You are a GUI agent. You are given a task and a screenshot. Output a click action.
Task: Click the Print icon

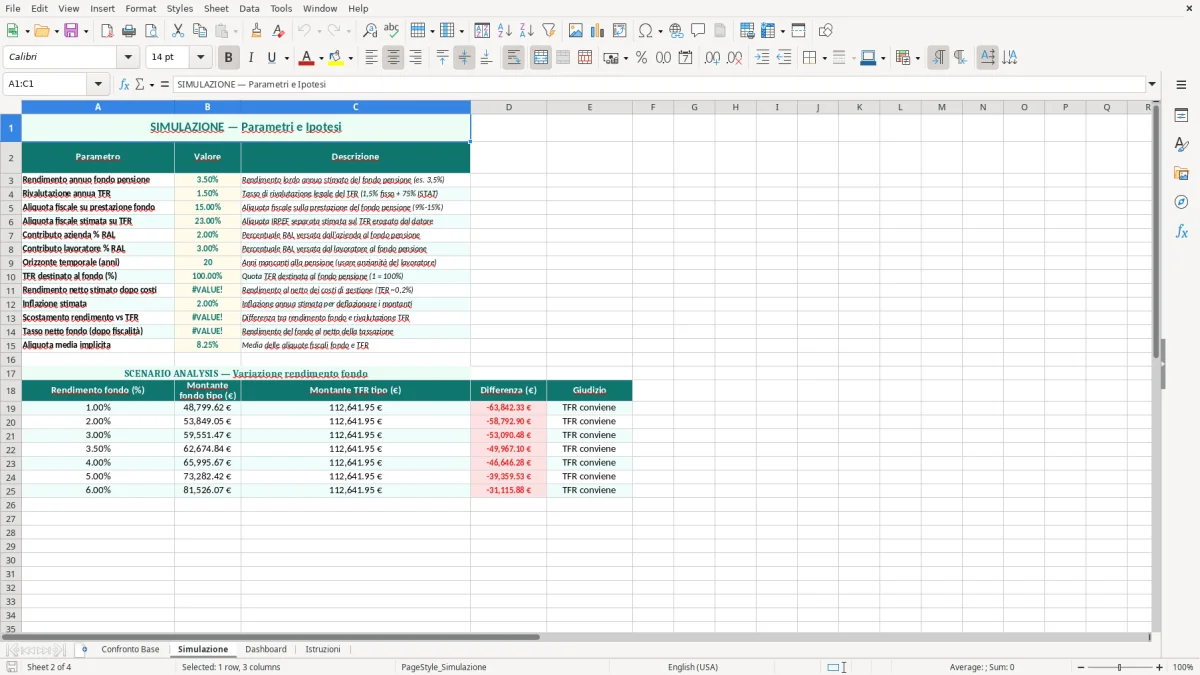point(129,31)
